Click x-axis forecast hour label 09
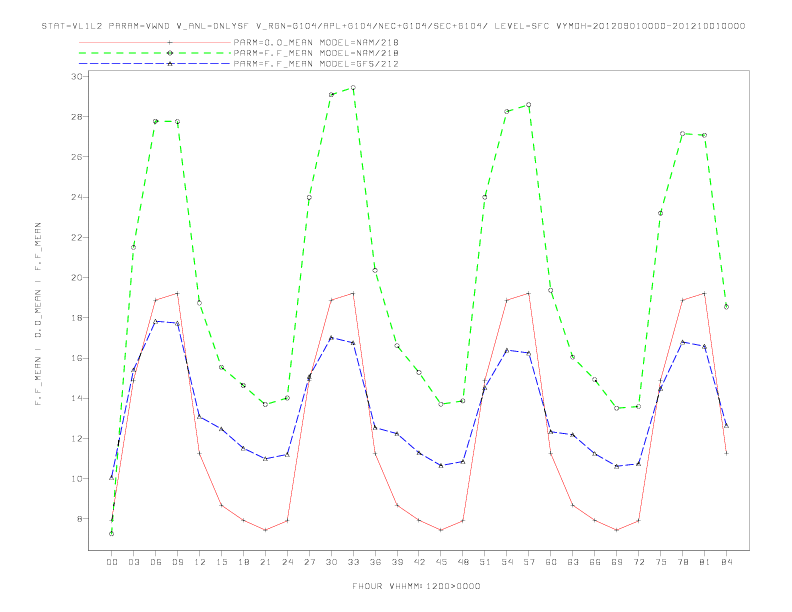Screen dimensions: 792x612 pos(177,562)
